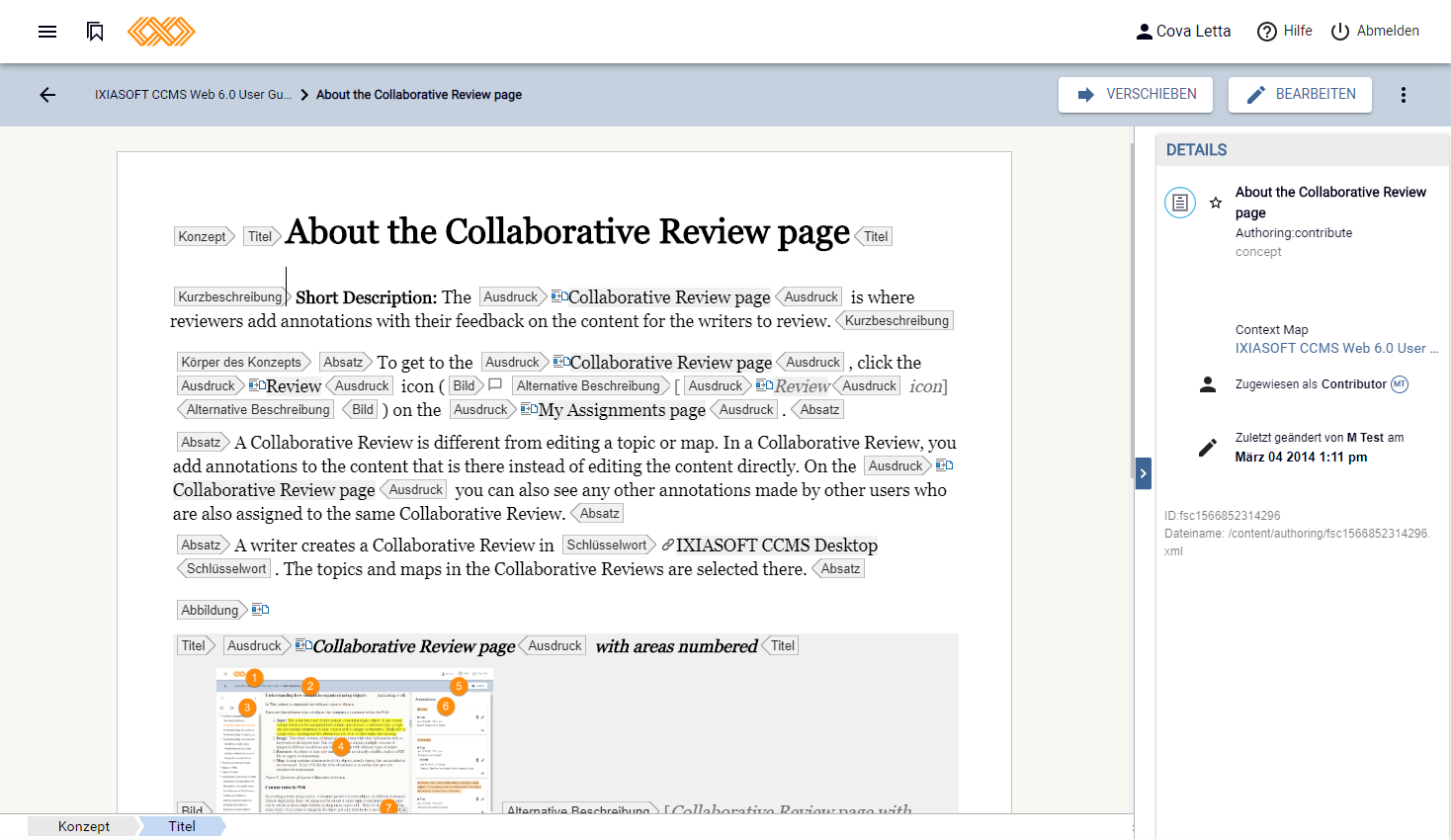The image size is (1451, 840).
Task: Open Hilfe help link
Action: [x=1285, y=32]
